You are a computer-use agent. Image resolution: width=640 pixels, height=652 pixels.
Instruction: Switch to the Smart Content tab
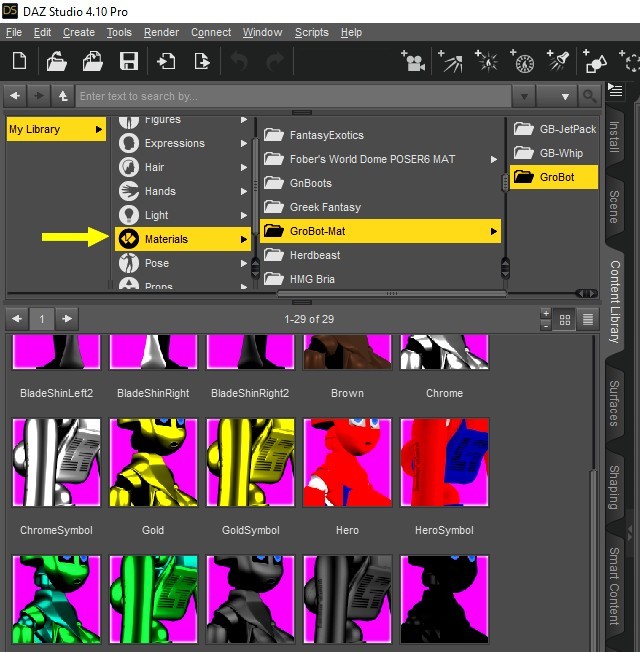pyautogui.click(x=614, y=586)
